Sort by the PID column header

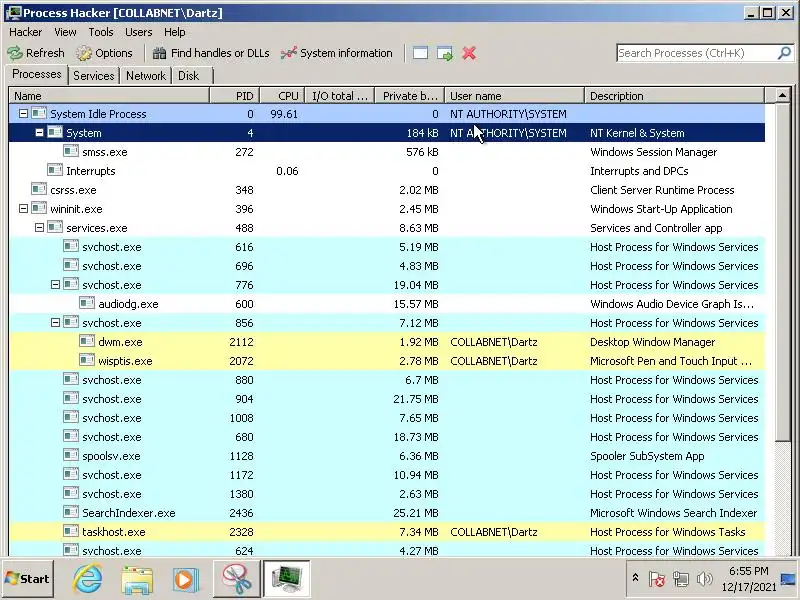(x=235, y=95)
